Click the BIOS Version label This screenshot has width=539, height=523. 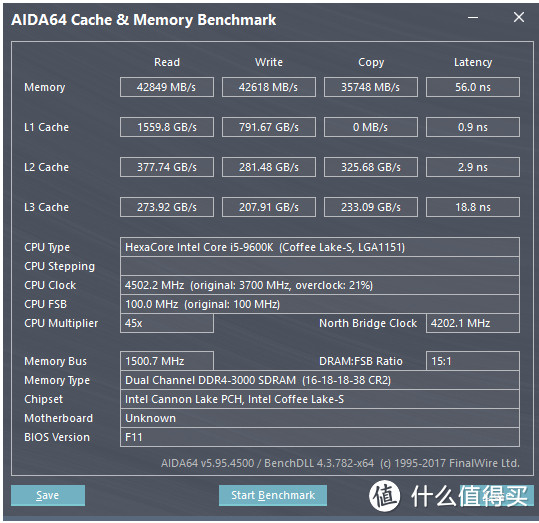[57, 437]
